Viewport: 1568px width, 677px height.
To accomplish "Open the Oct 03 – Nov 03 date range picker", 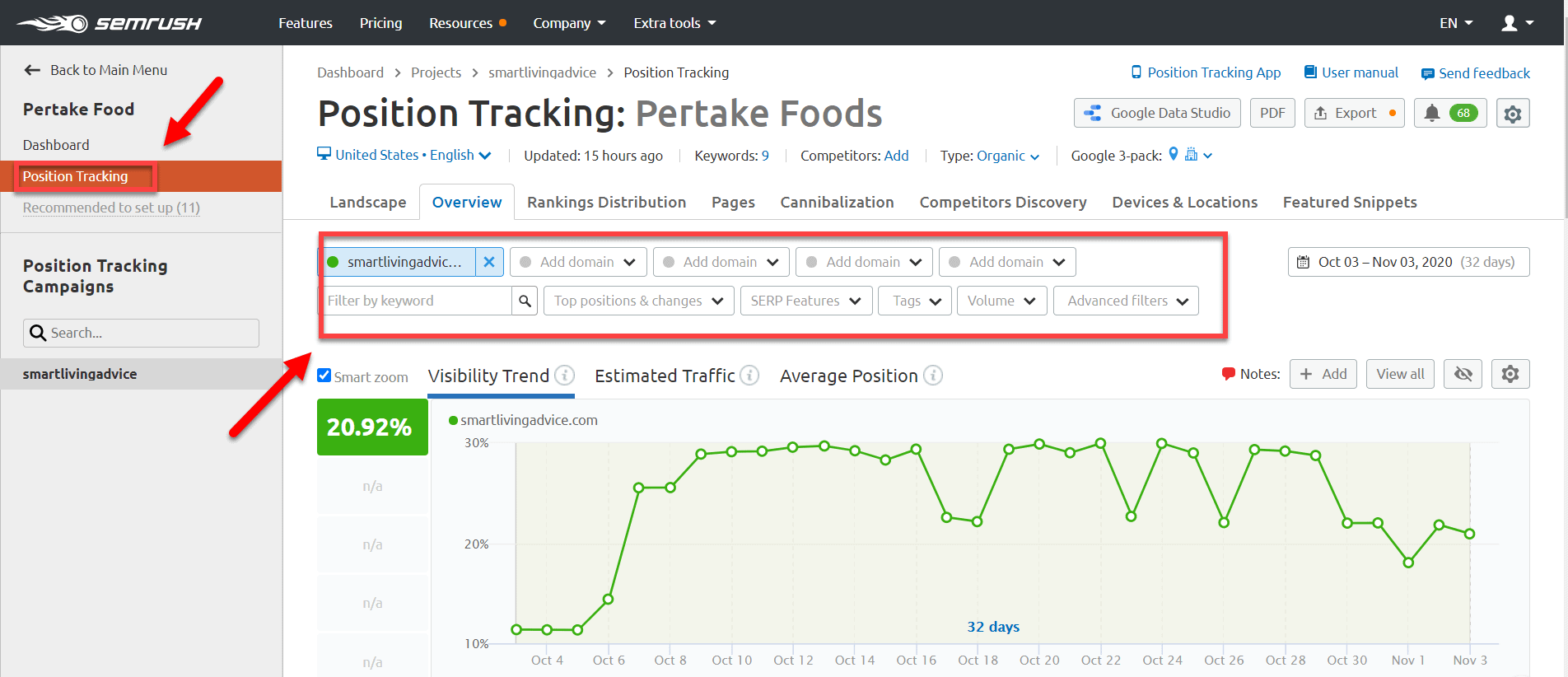I will coord(1408,262).
